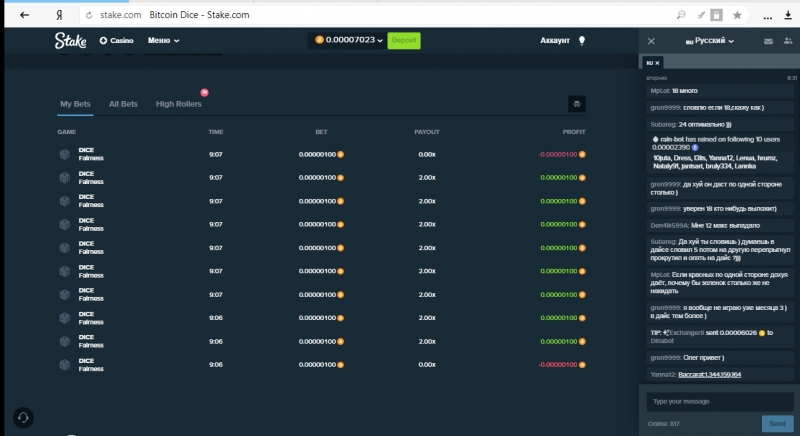Switch to the High Rollers tab
Viewport: 800px width, 436px height.
[x=179, y=104]
